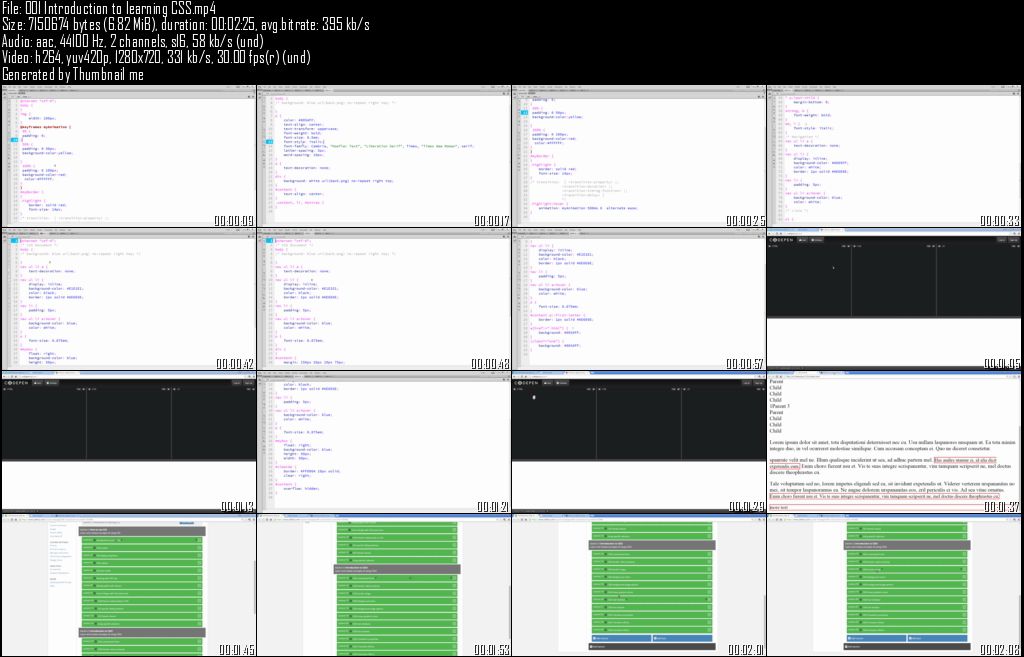1024x657 pixels.
Task: Click the CodePen logo in frame 00:01:05
Action: tap(781, 240)
